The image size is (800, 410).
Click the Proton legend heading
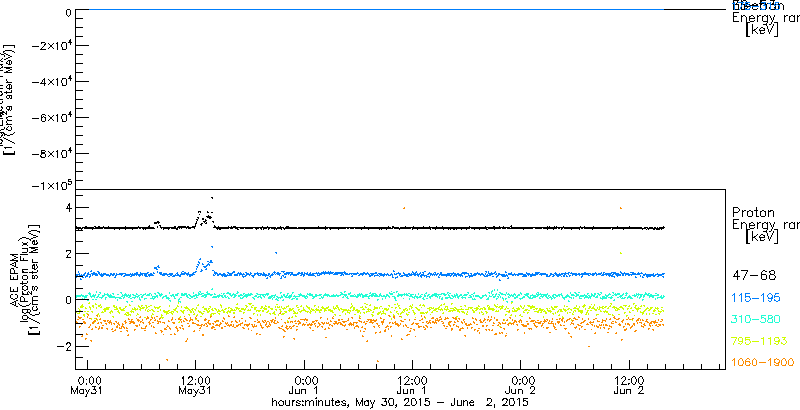(754, 212)
